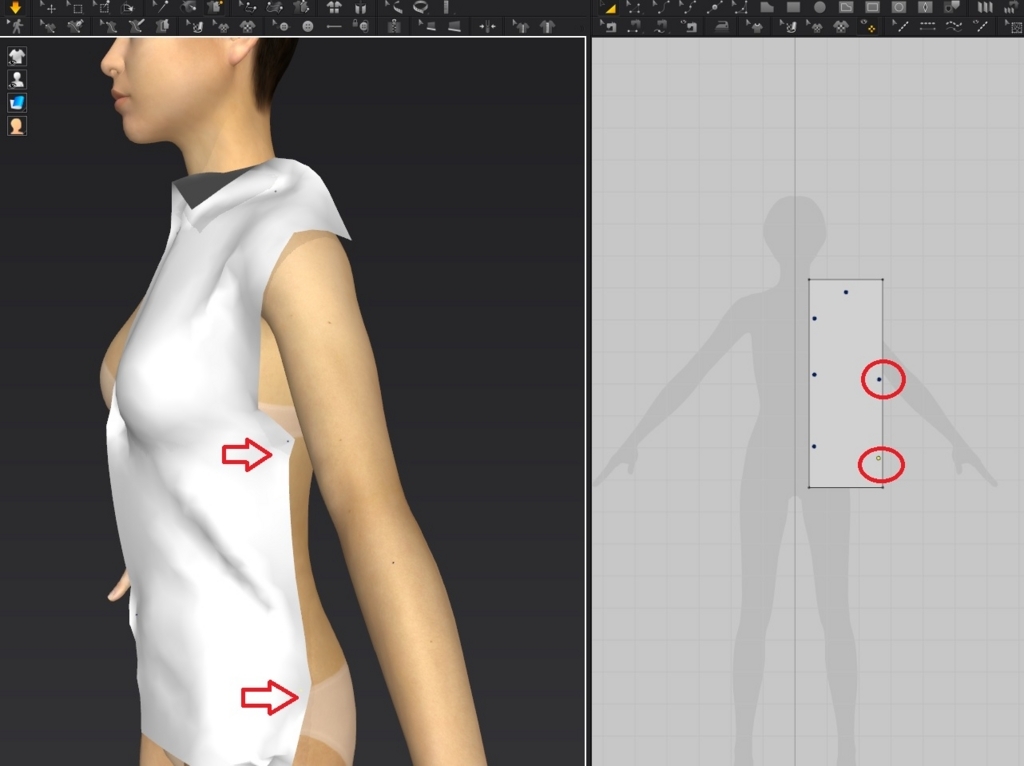This screenshot has height=766, width=1024.
Task: Select the round four-hole Button tool
Action: [308, 26]
